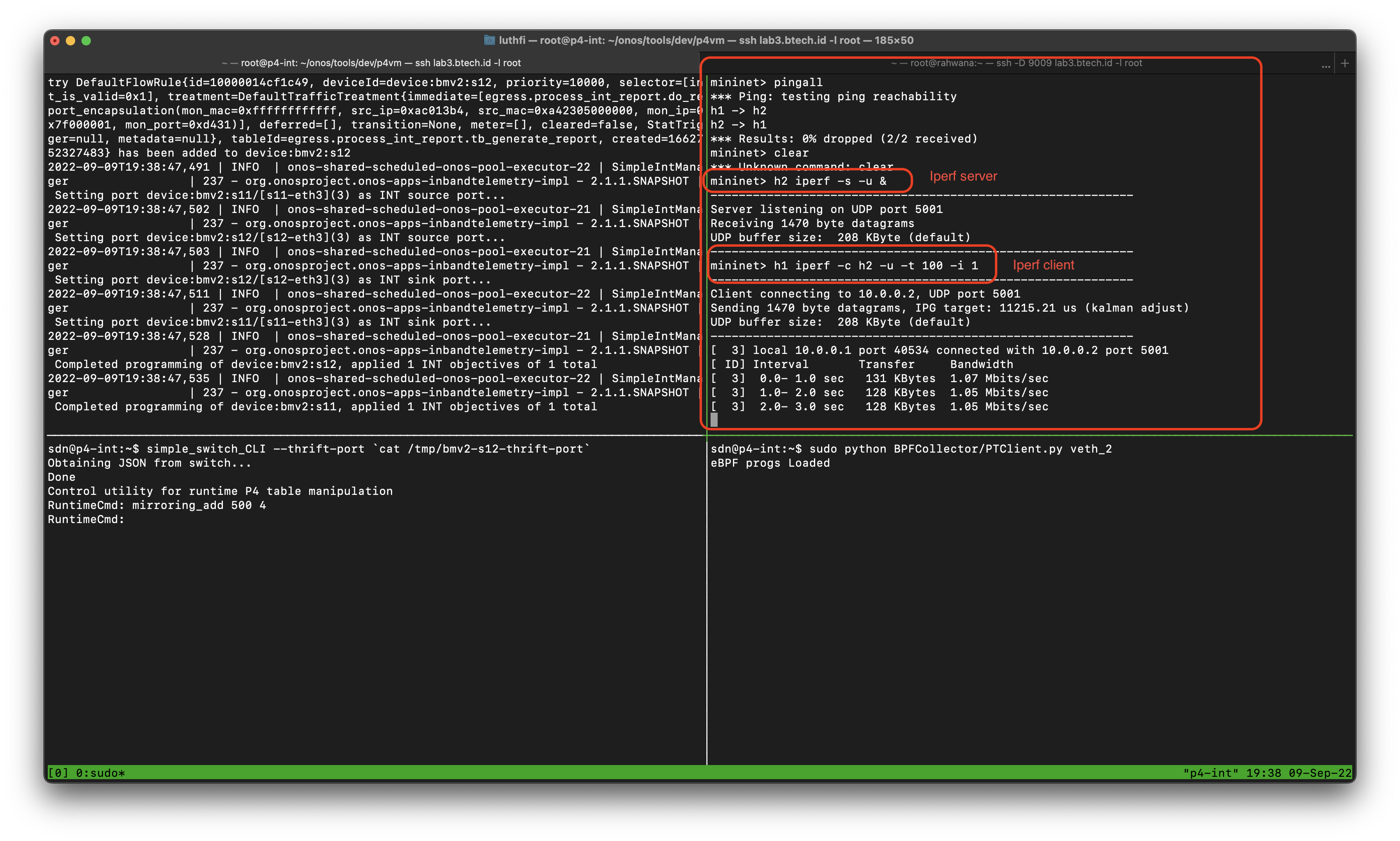Click the '0.0- 1.0 sec 131 KBytes 1.07 Mbits/sec' row
This screenshot has height=841, width=1400.
[x=879, y=379]
